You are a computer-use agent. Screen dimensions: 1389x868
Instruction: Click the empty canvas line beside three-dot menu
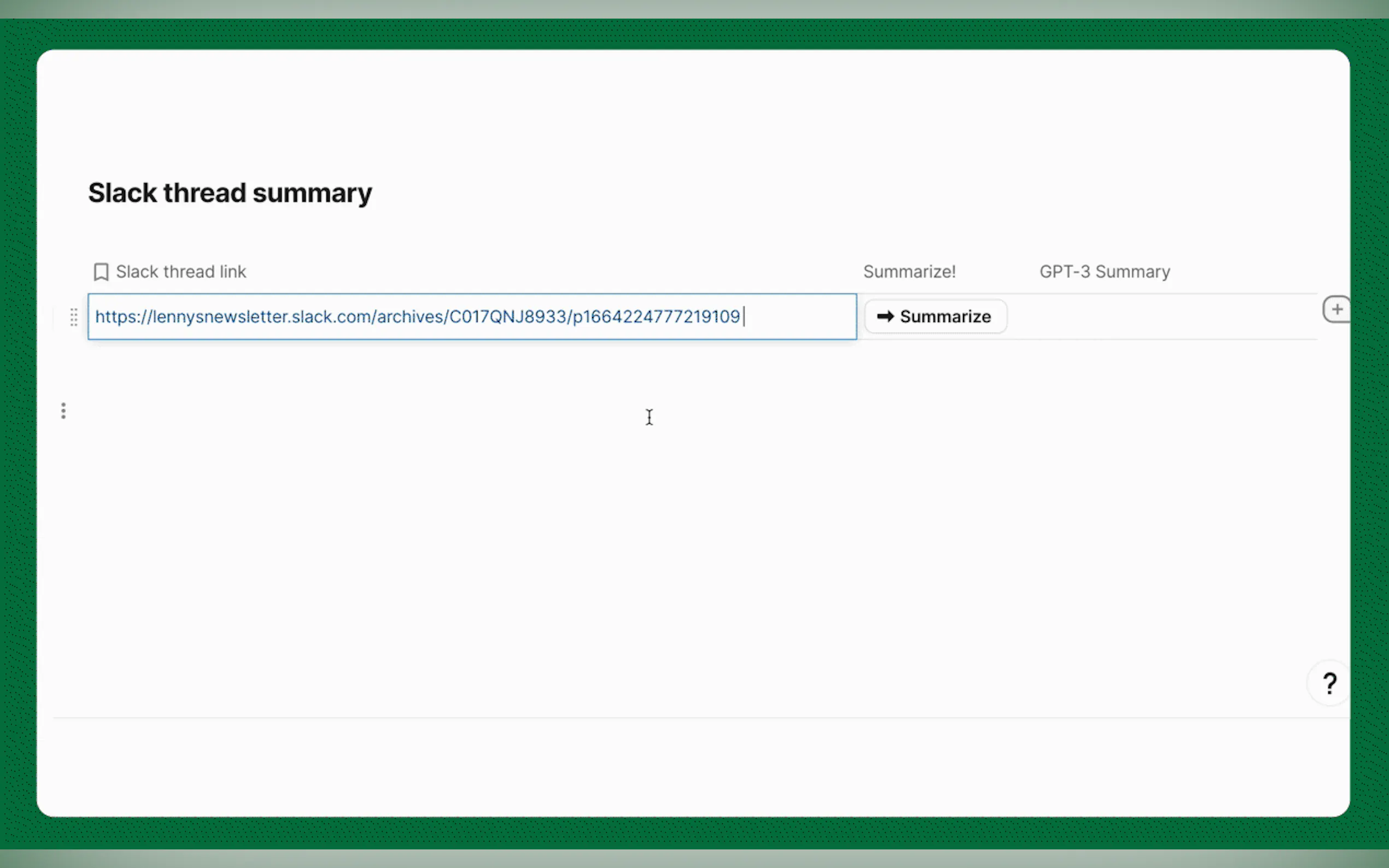pos(345,411)
